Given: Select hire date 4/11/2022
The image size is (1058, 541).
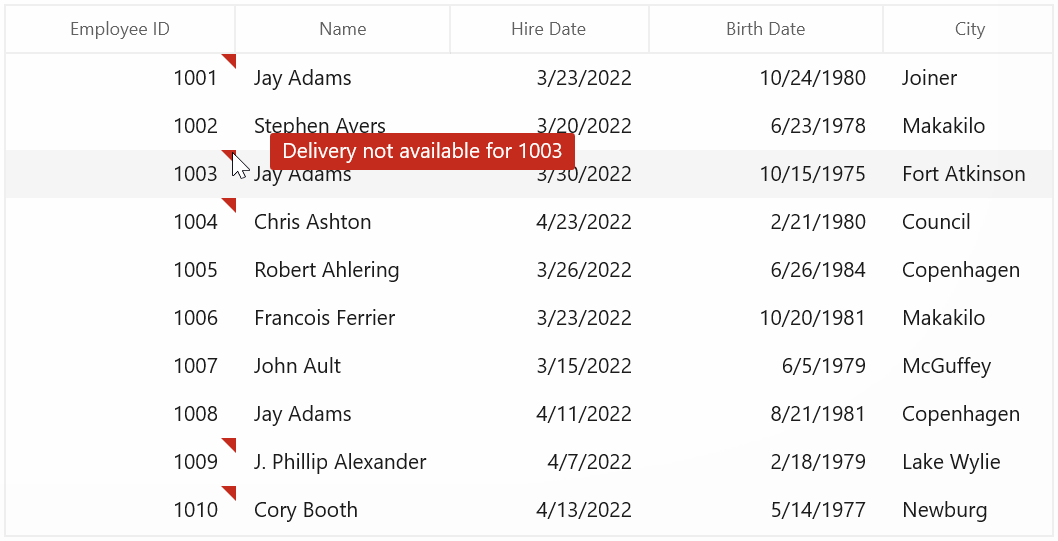Looking at the screenshot, I should point(584,414).
